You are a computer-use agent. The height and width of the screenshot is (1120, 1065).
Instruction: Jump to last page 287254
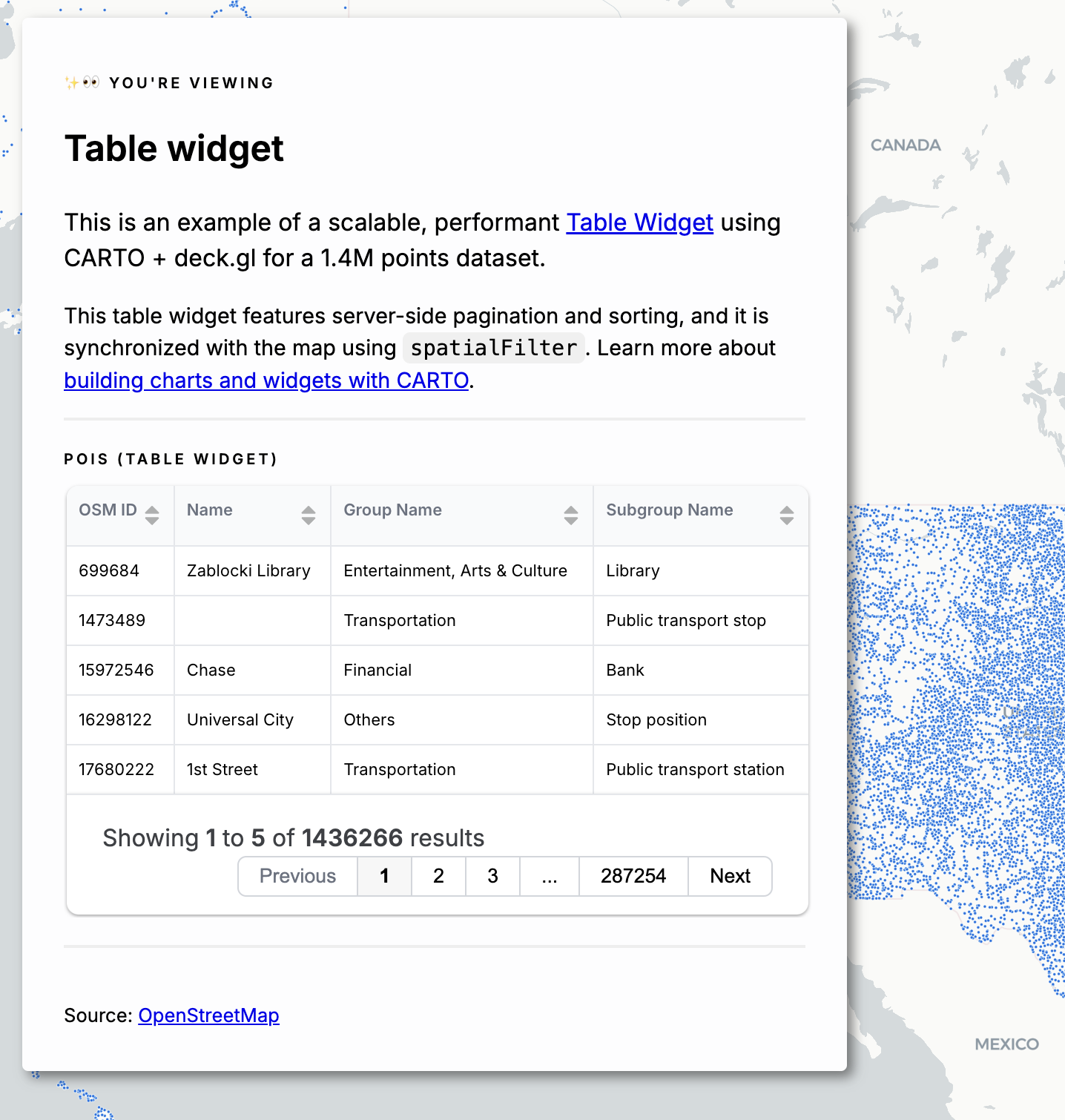[x=633, y=876]
